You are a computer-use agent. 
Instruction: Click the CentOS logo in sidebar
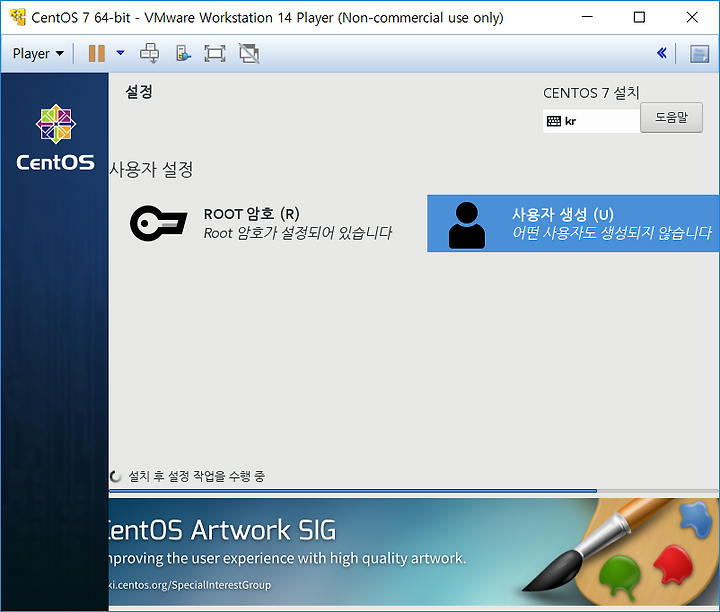tap(56, 138)
